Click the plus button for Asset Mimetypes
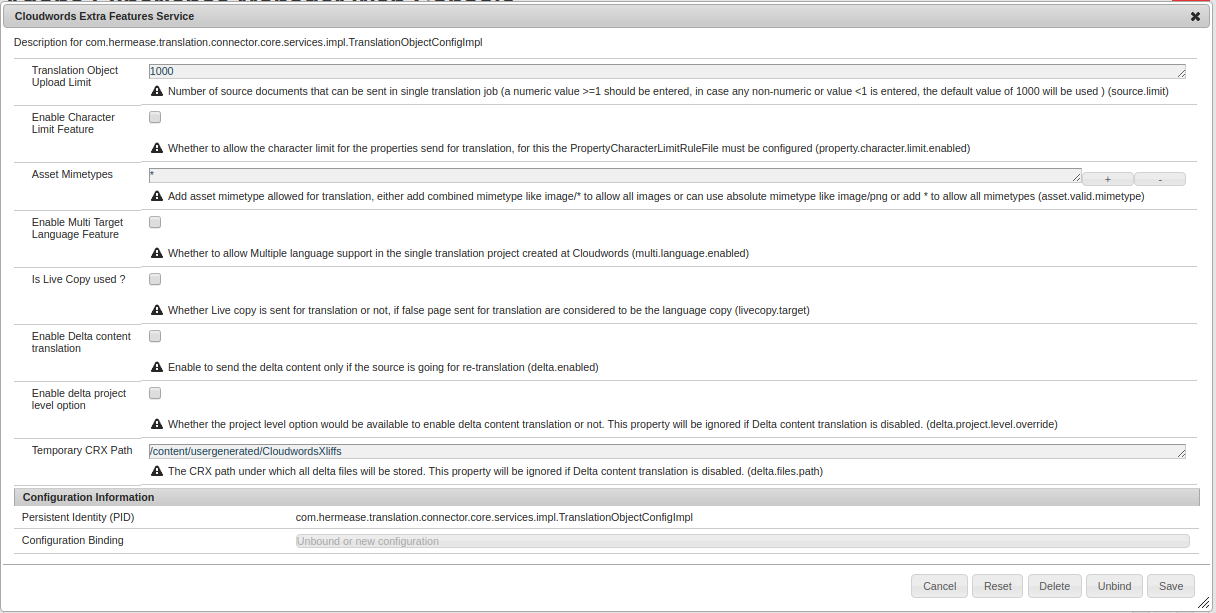The image size is (1216, 613). 1107,179
